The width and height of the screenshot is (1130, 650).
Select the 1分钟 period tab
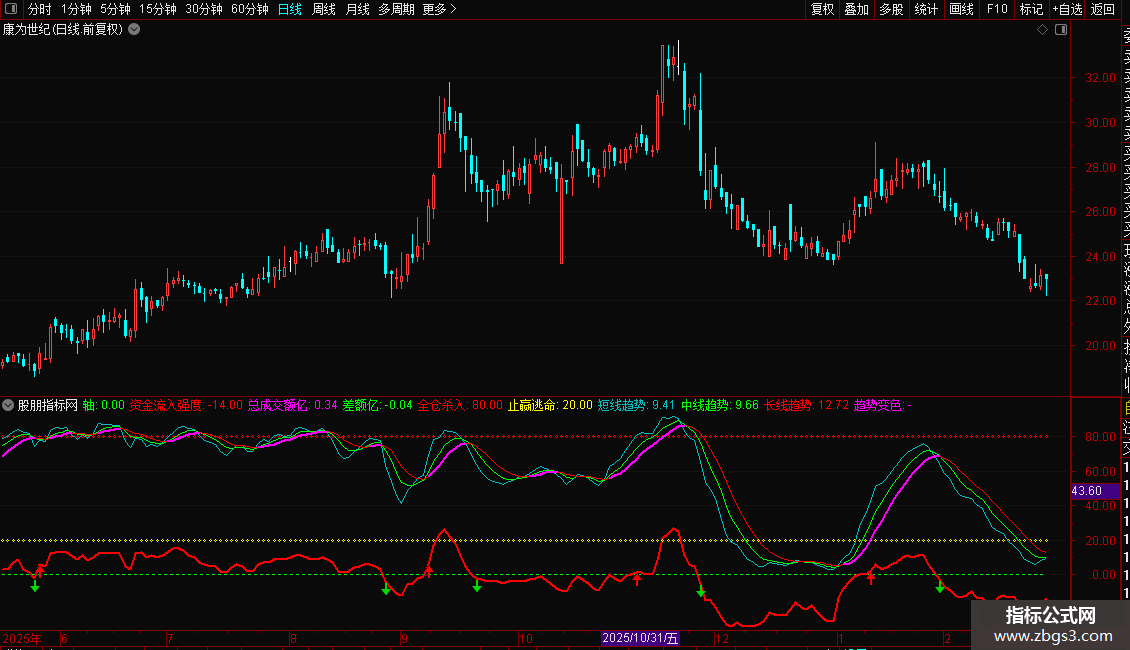76,9
